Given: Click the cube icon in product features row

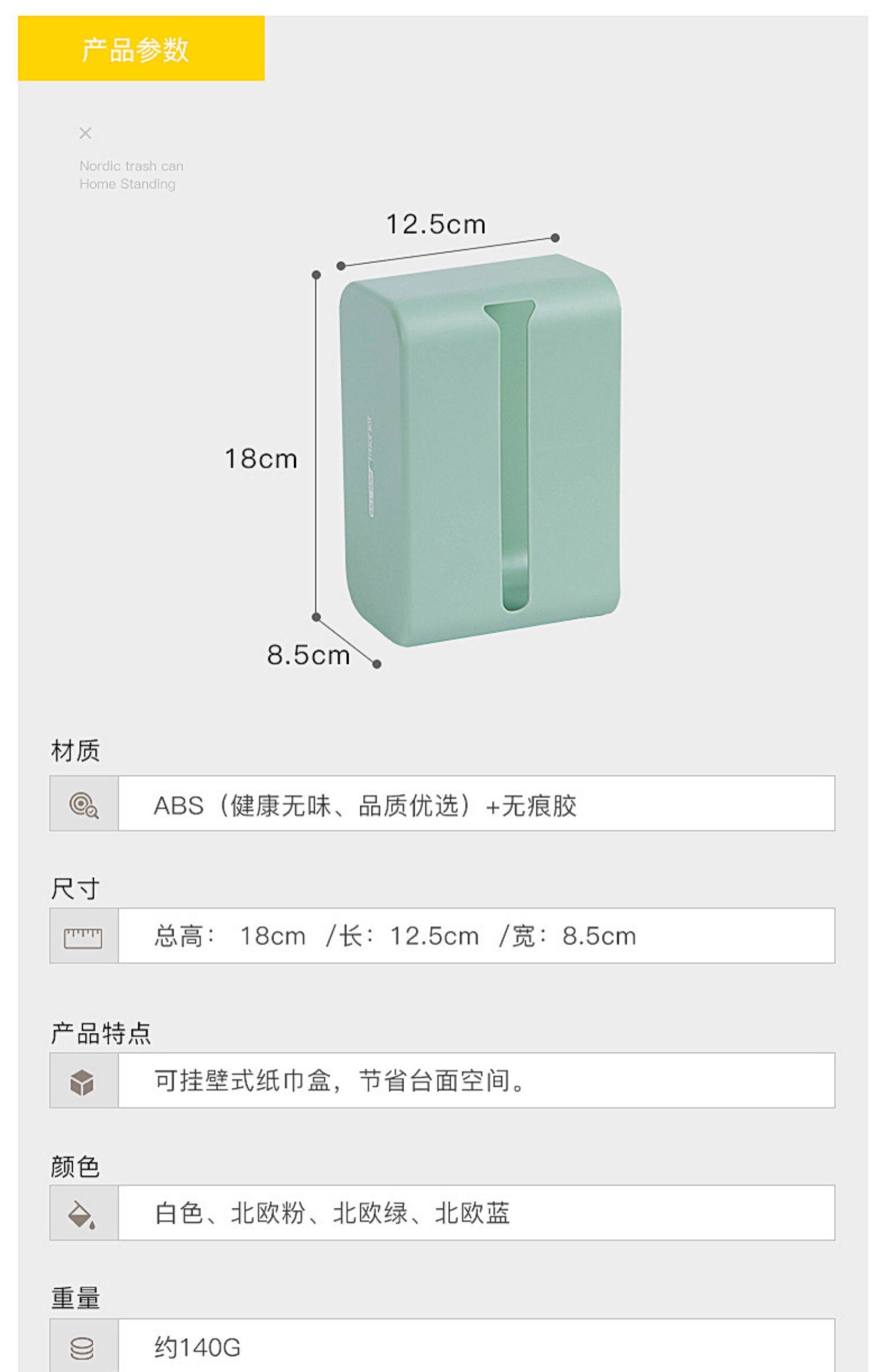Looking at the screenshot, I should point(82,1082).
